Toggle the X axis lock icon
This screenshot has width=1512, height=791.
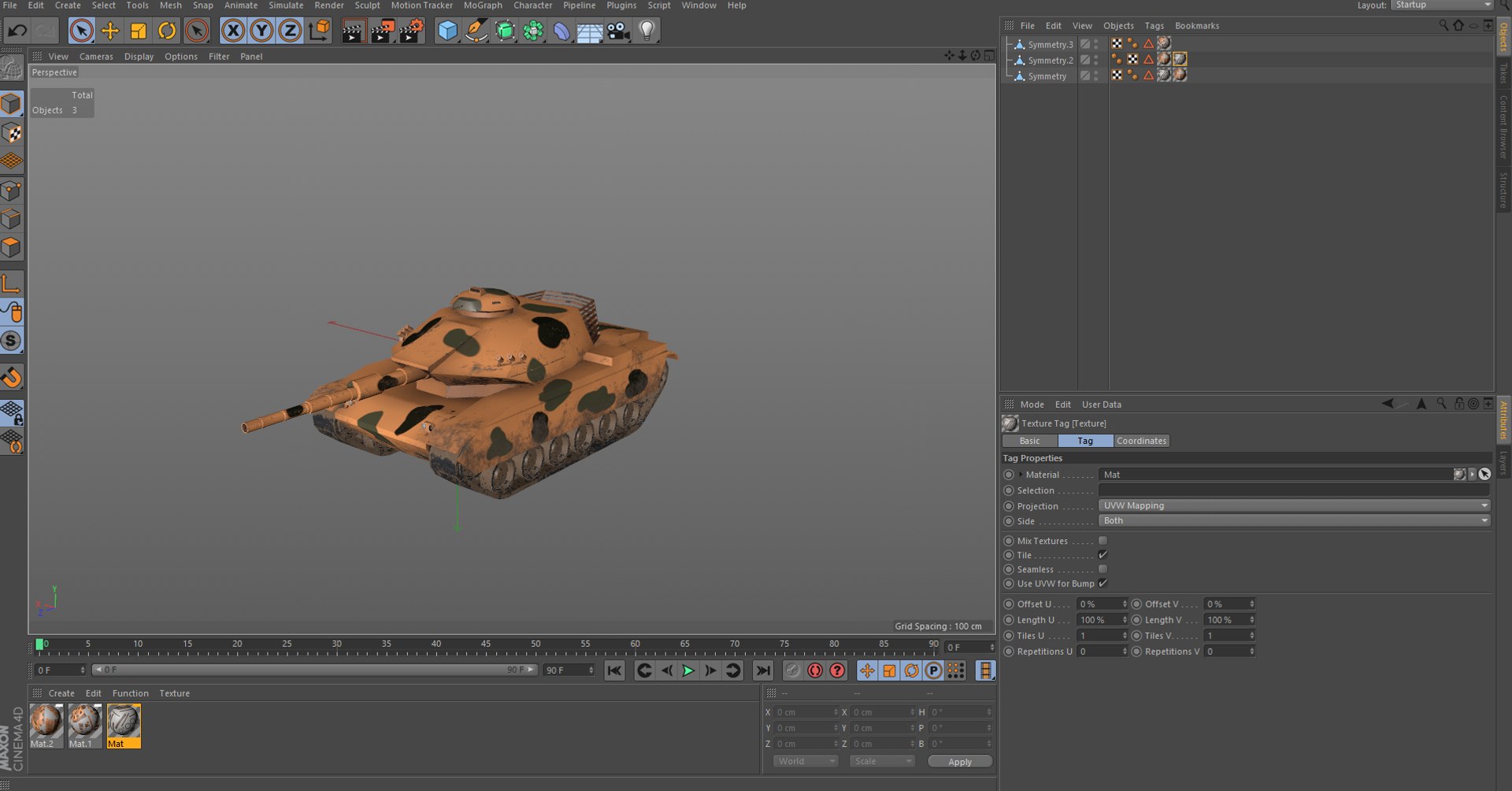[232, 31]
